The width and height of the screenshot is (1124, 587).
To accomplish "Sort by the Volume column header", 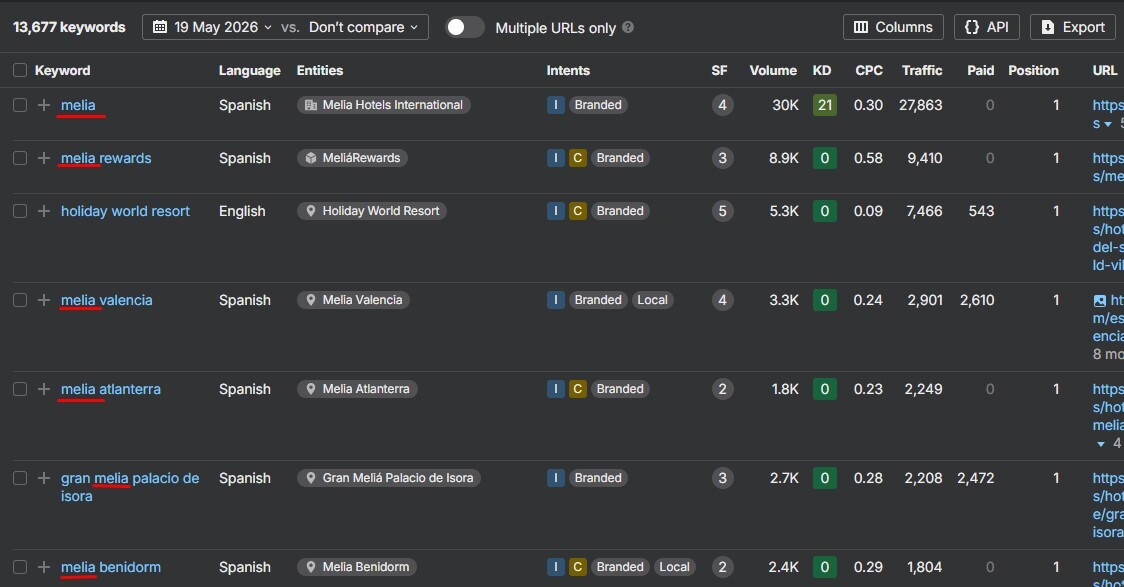I will [773, 70].
